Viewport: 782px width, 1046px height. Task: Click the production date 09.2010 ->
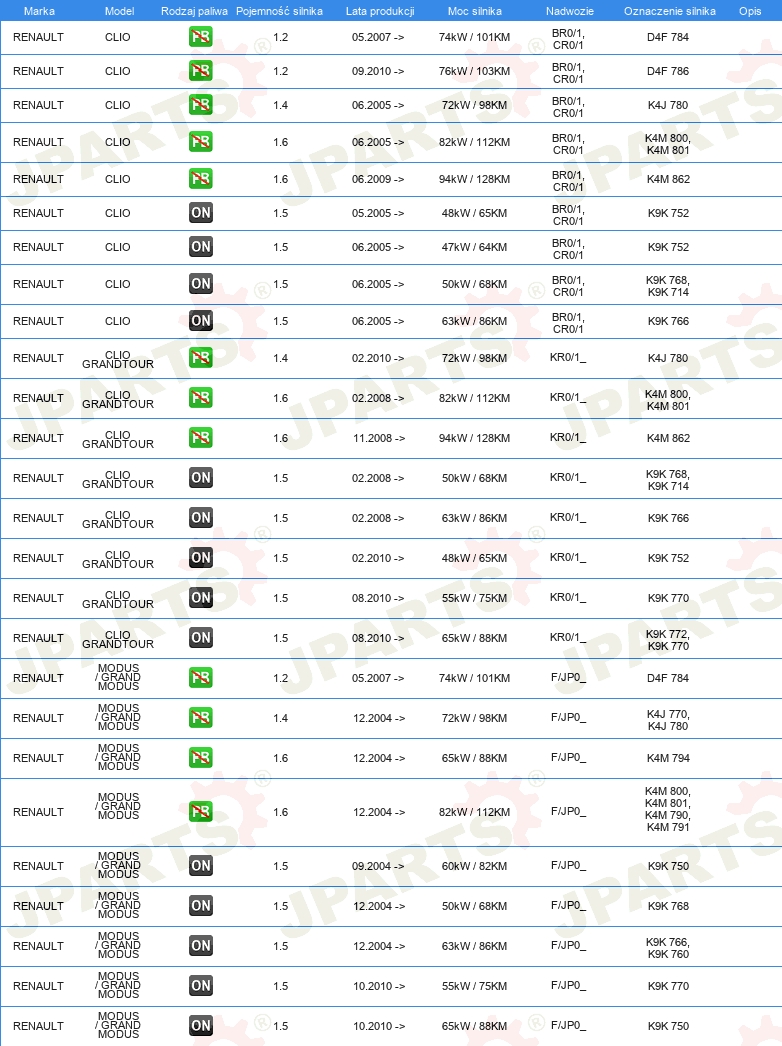378,71
